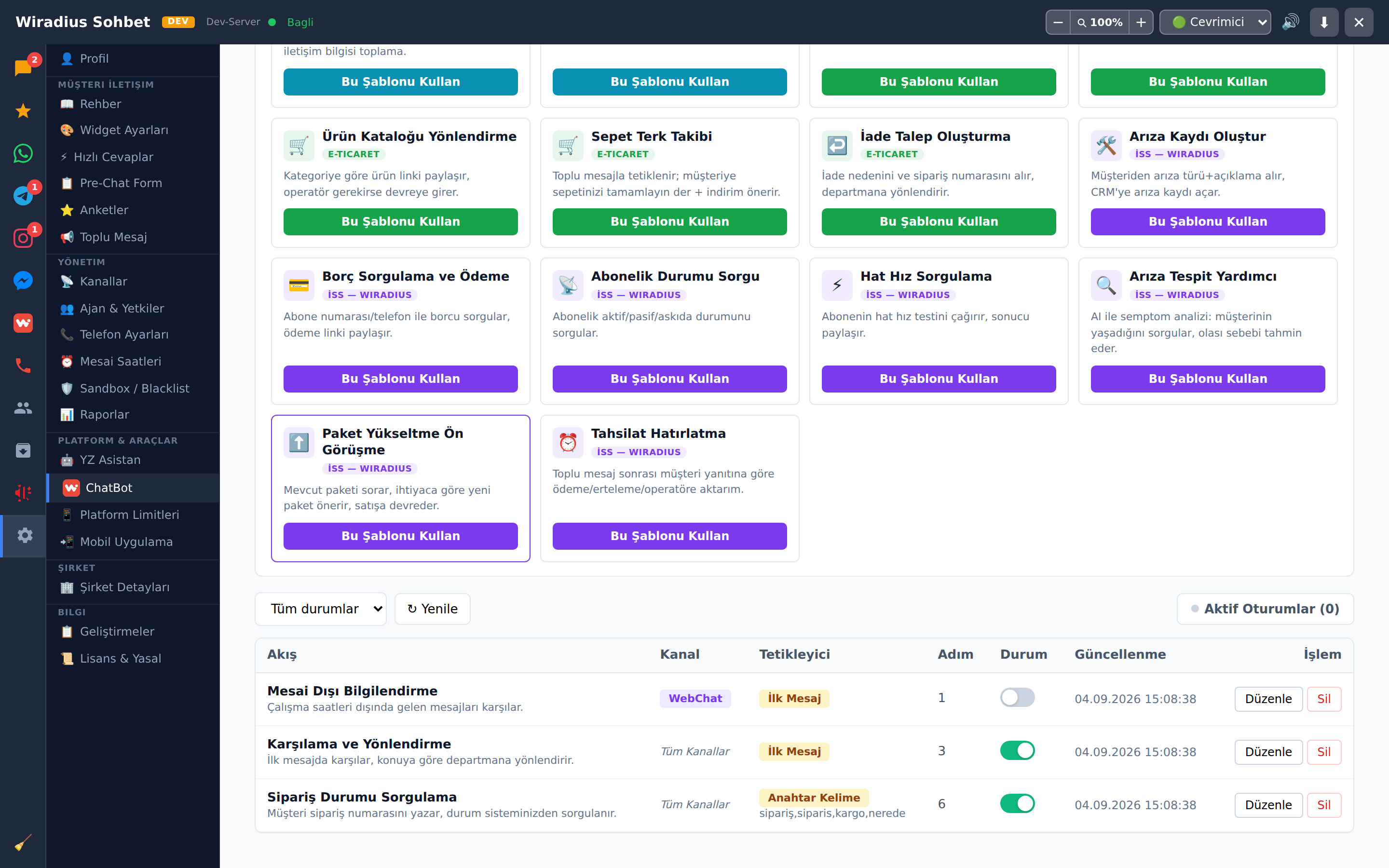This screenshot has width=1389, height=868.
Task: Click the broom cleanup icon at bottom left
Action: click(23, 842)
